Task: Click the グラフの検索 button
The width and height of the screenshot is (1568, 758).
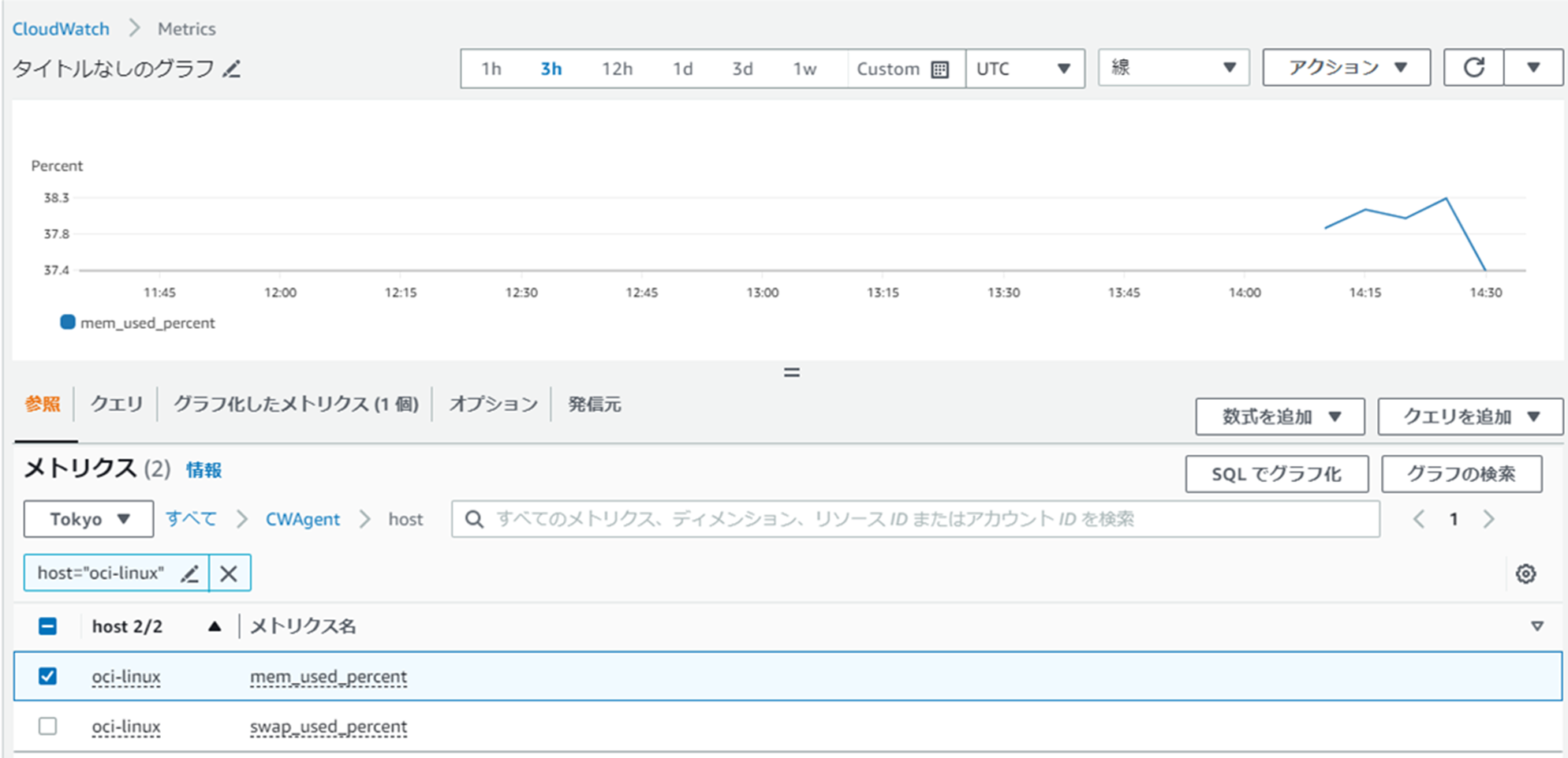Action: pyautogui.click(x=1462, y=474)
